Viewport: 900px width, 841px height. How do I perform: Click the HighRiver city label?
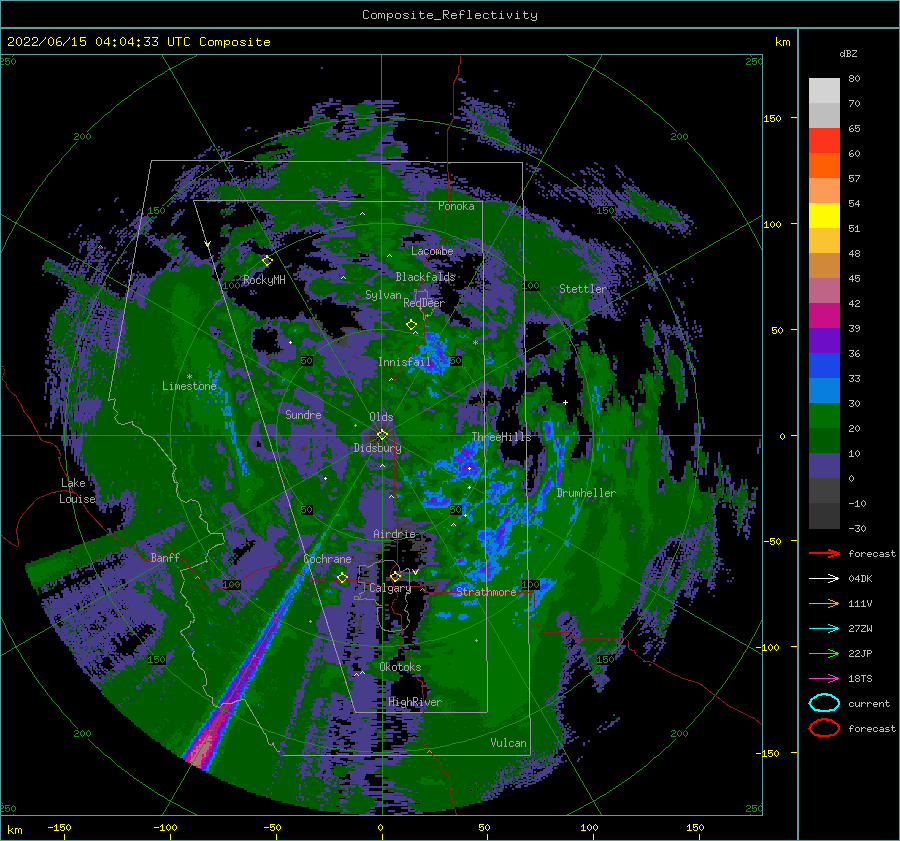click(x=415, y=702)
